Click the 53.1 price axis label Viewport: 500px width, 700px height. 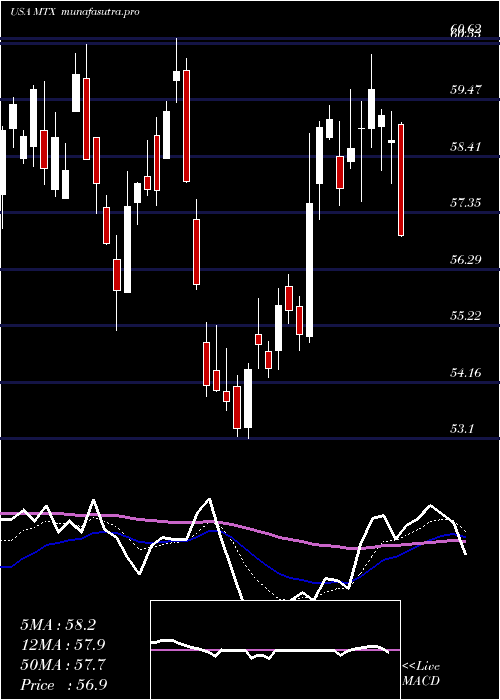(462, 429)
